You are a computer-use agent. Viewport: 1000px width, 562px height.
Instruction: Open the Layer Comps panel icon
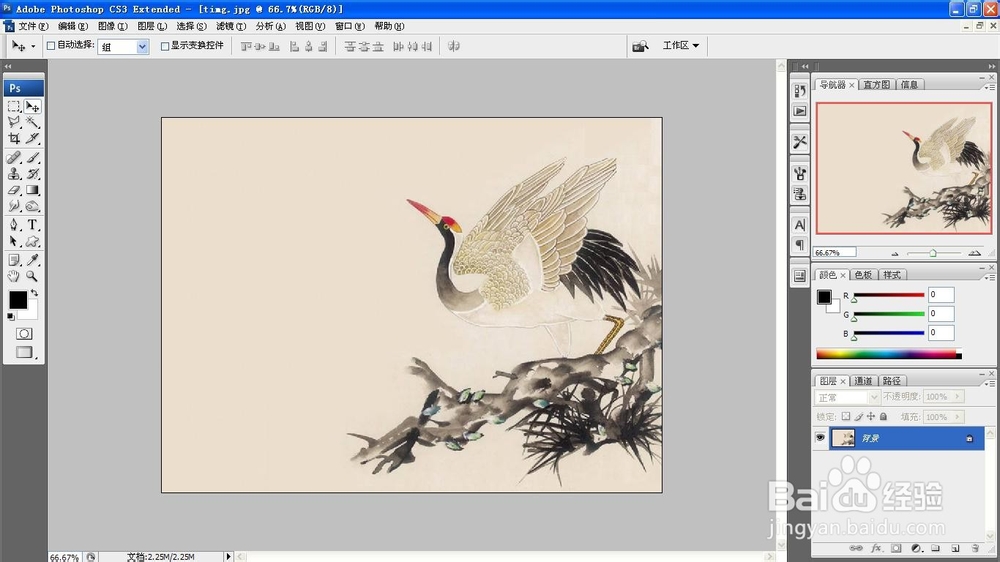click(800, 276)
